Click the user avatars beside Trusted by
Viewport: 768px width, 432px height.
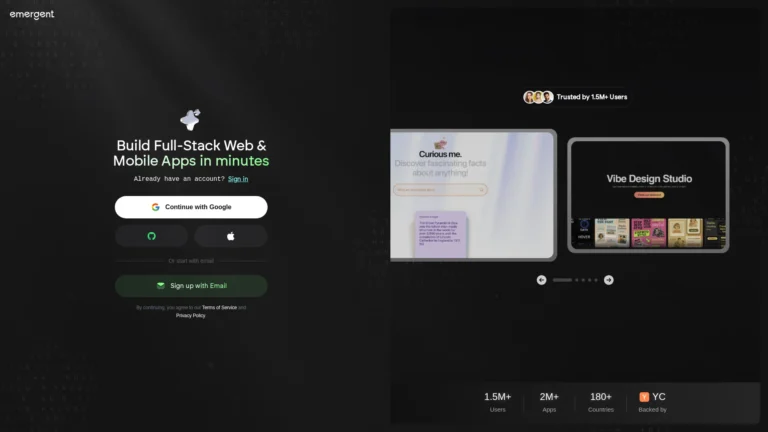click(x=538, y=97)
